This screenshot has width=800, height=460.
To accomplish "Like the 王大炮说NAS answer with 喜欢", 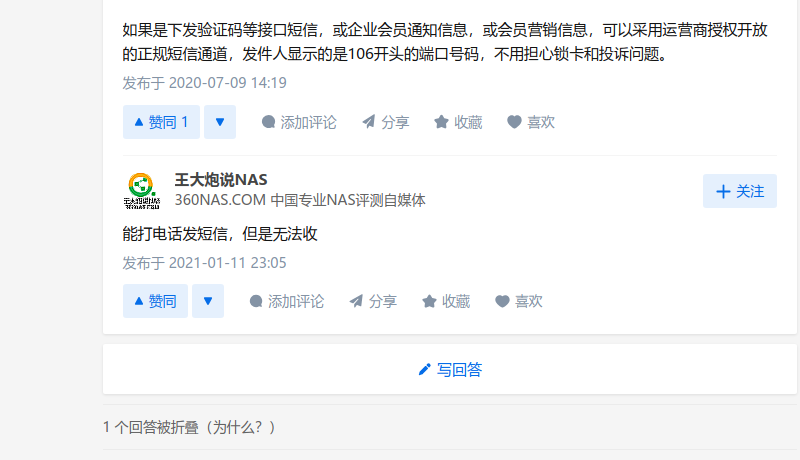I will pyautogui.click(x=518, y=301).
